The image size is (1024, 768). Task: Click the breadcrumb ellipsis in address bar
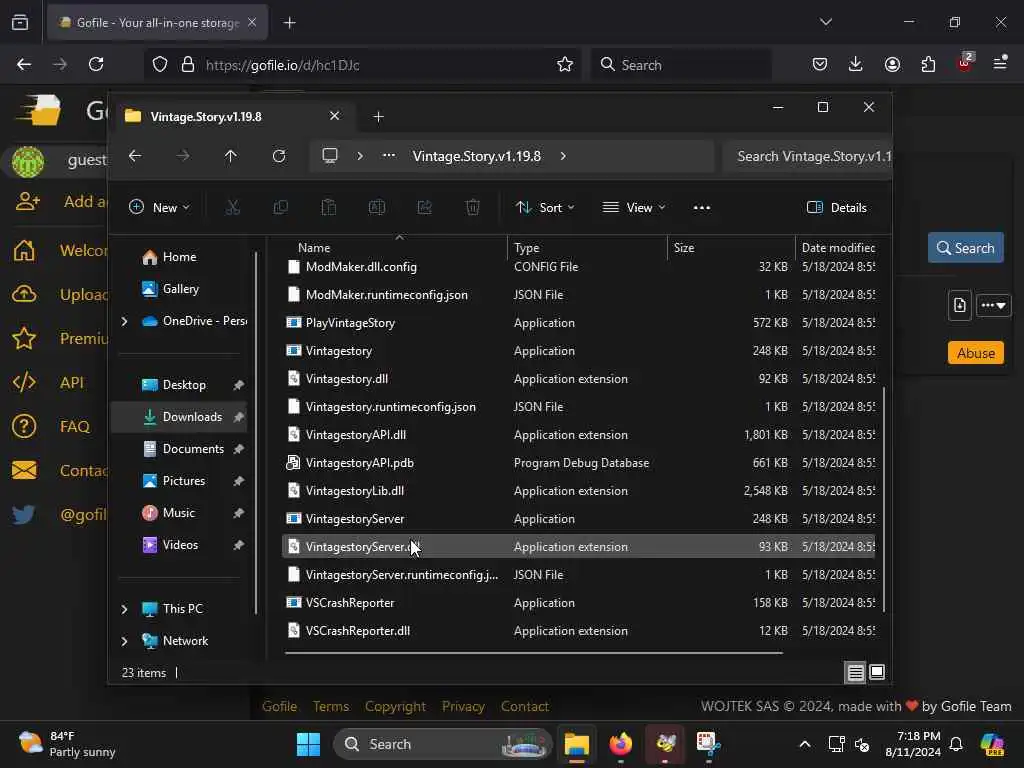click(x=389, y=156)
